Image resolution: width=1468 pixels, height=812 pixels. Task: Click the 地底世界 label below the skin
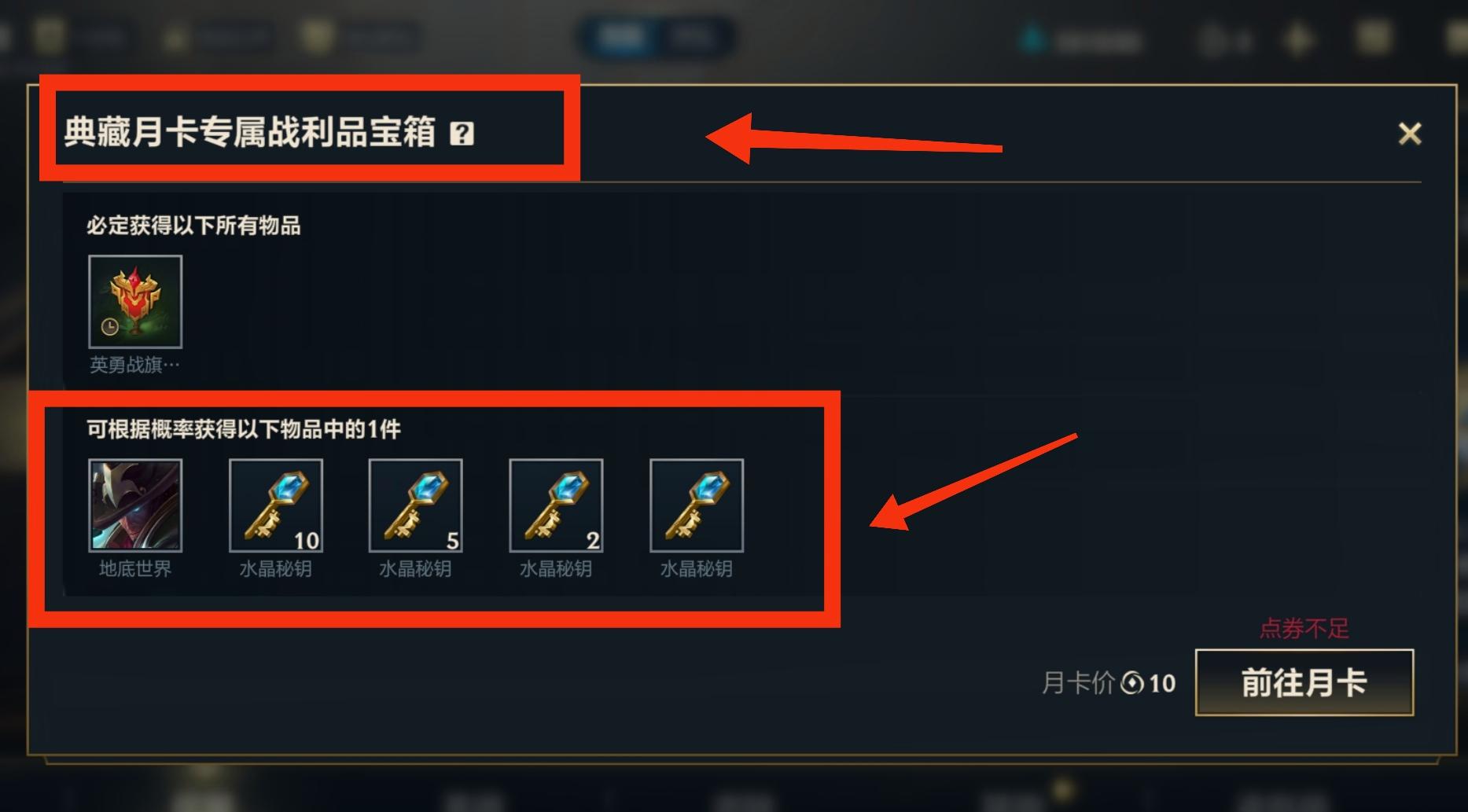pyautogui.click(x=135, y=568)
